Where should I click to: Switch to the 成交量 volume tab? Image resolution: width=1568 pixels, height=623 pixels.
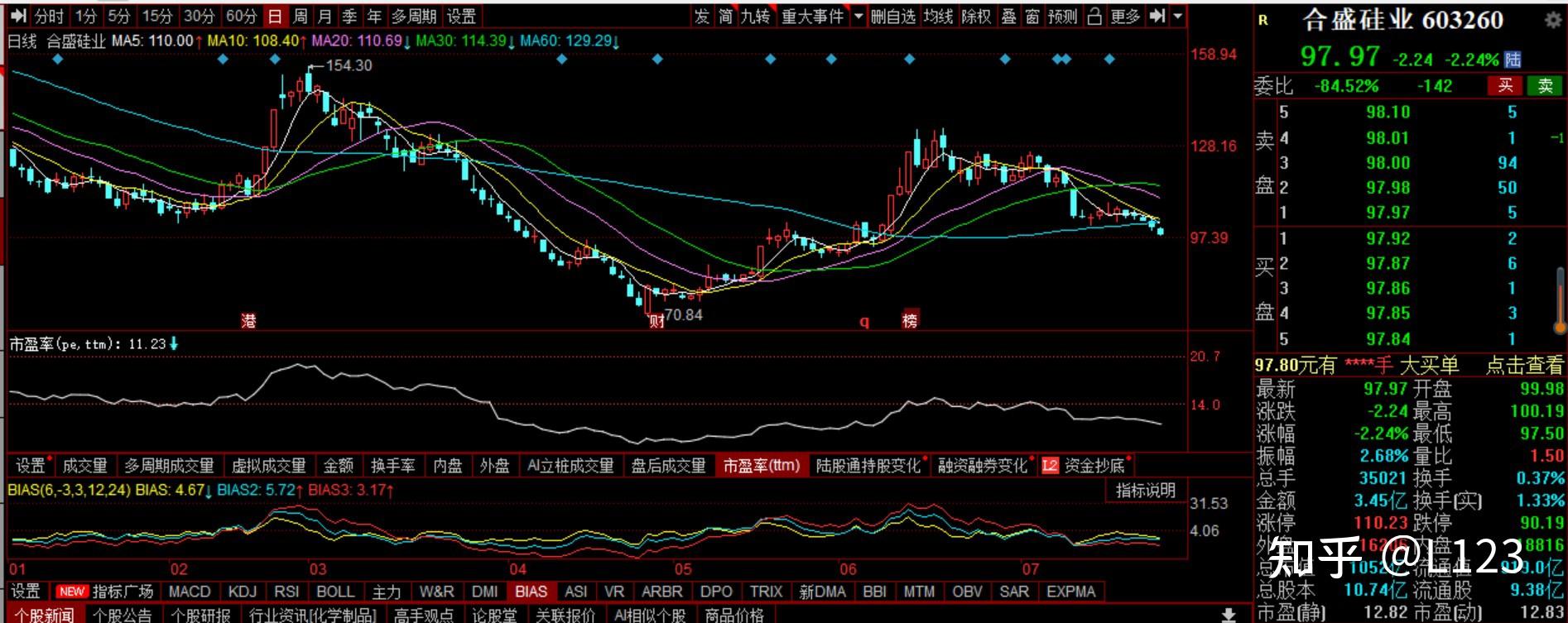(x=84, y=465)
